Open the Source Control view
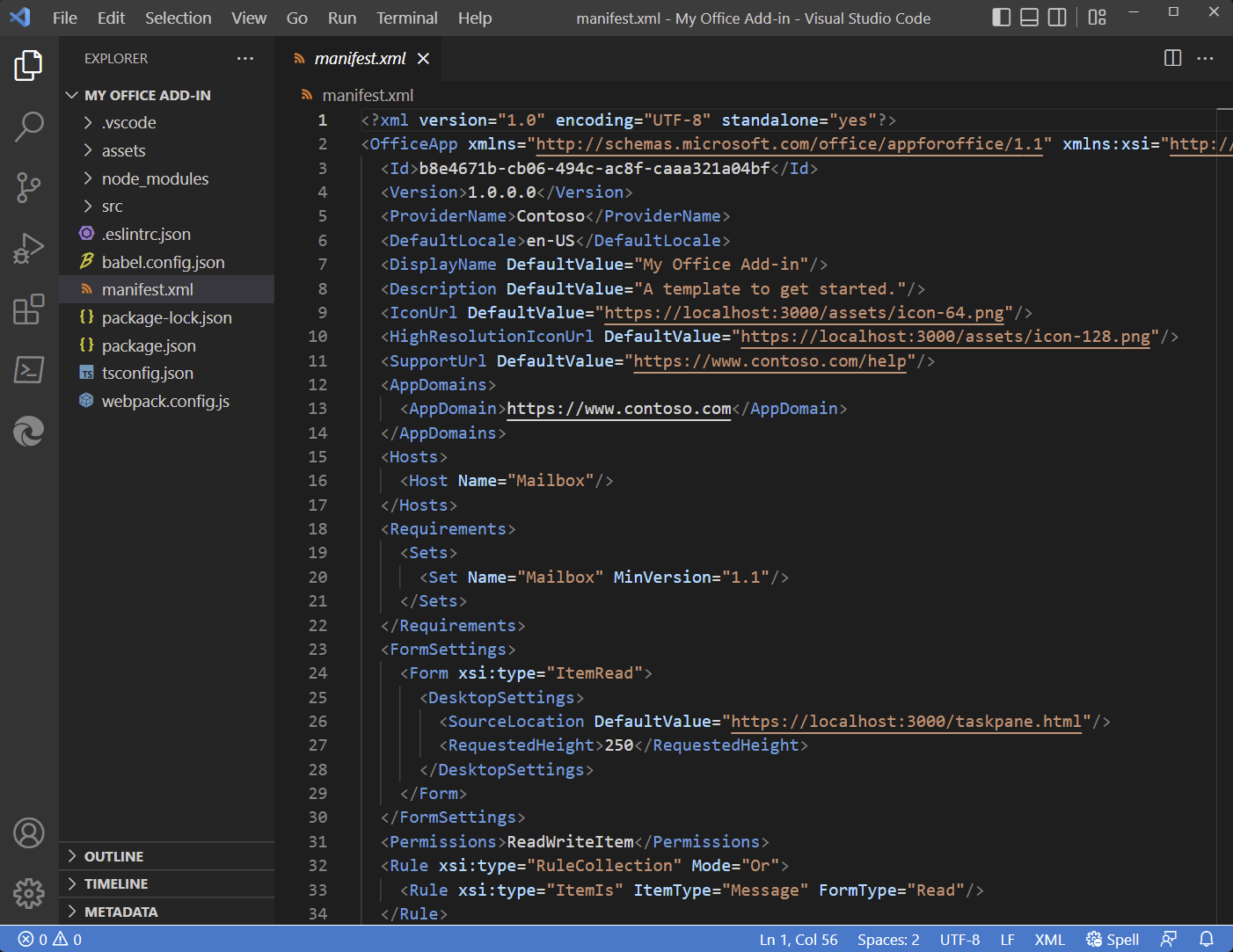This screenshot has height=952, width=1233. click(29, 187)
